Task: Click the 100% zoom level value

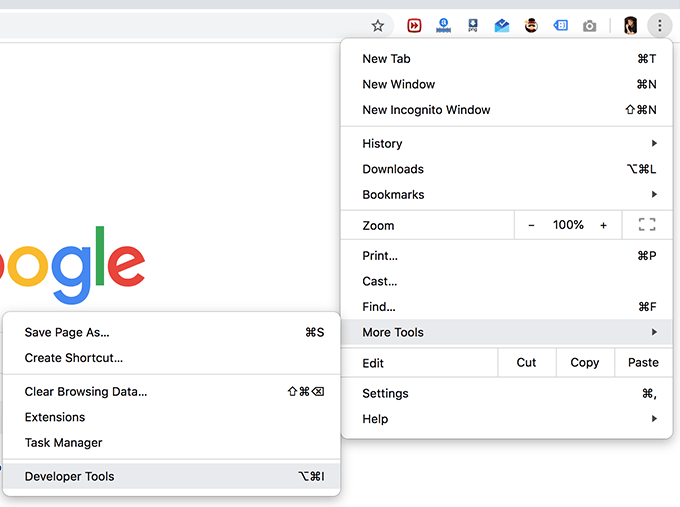Action: [568, 225]
